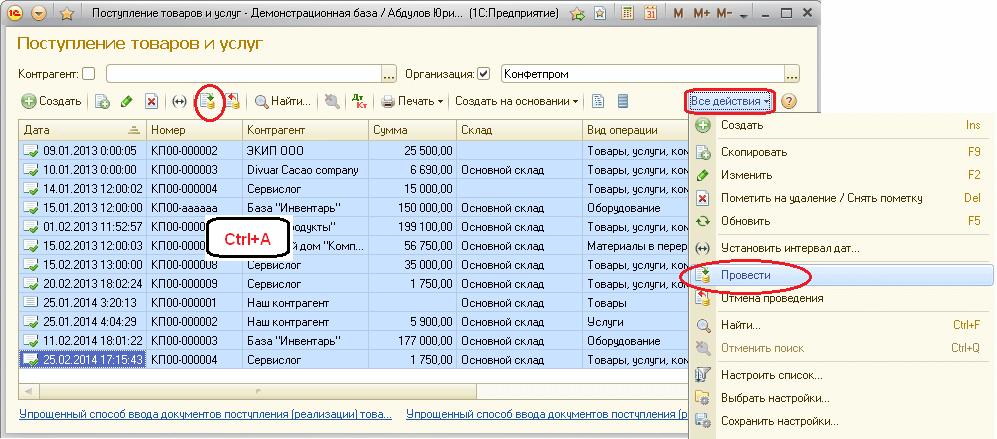The width and height of the screenshot is (997, 439).
Task: Click the copy document toolbar icon
Action: point(102,101)
